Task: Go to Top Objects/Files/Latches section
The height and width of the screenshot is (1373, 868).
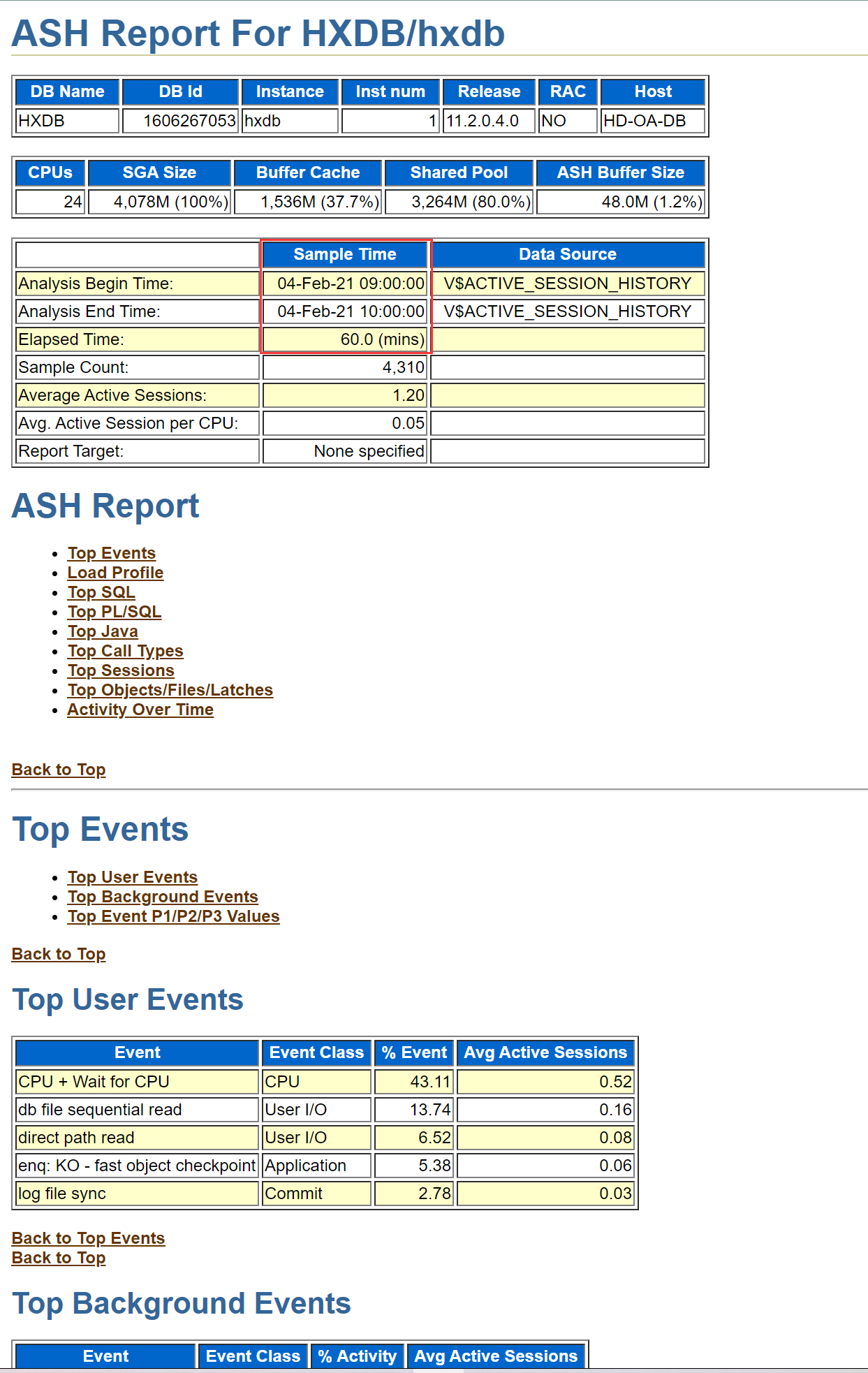Action: [170, 690]
